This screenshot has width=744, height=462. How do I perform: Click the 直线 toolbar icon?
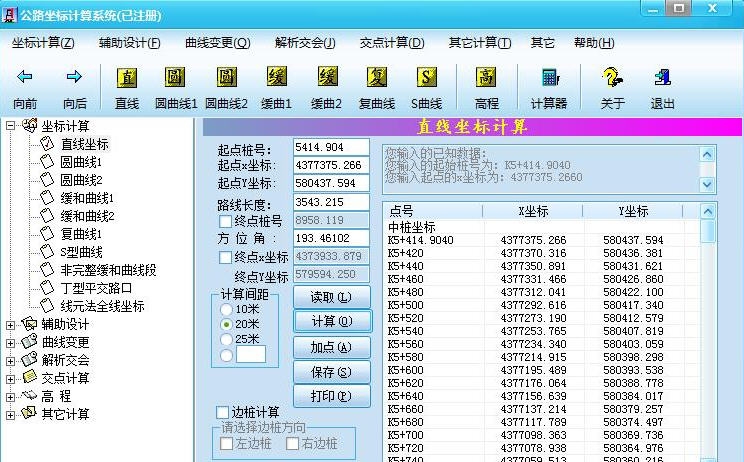point(127,79)
